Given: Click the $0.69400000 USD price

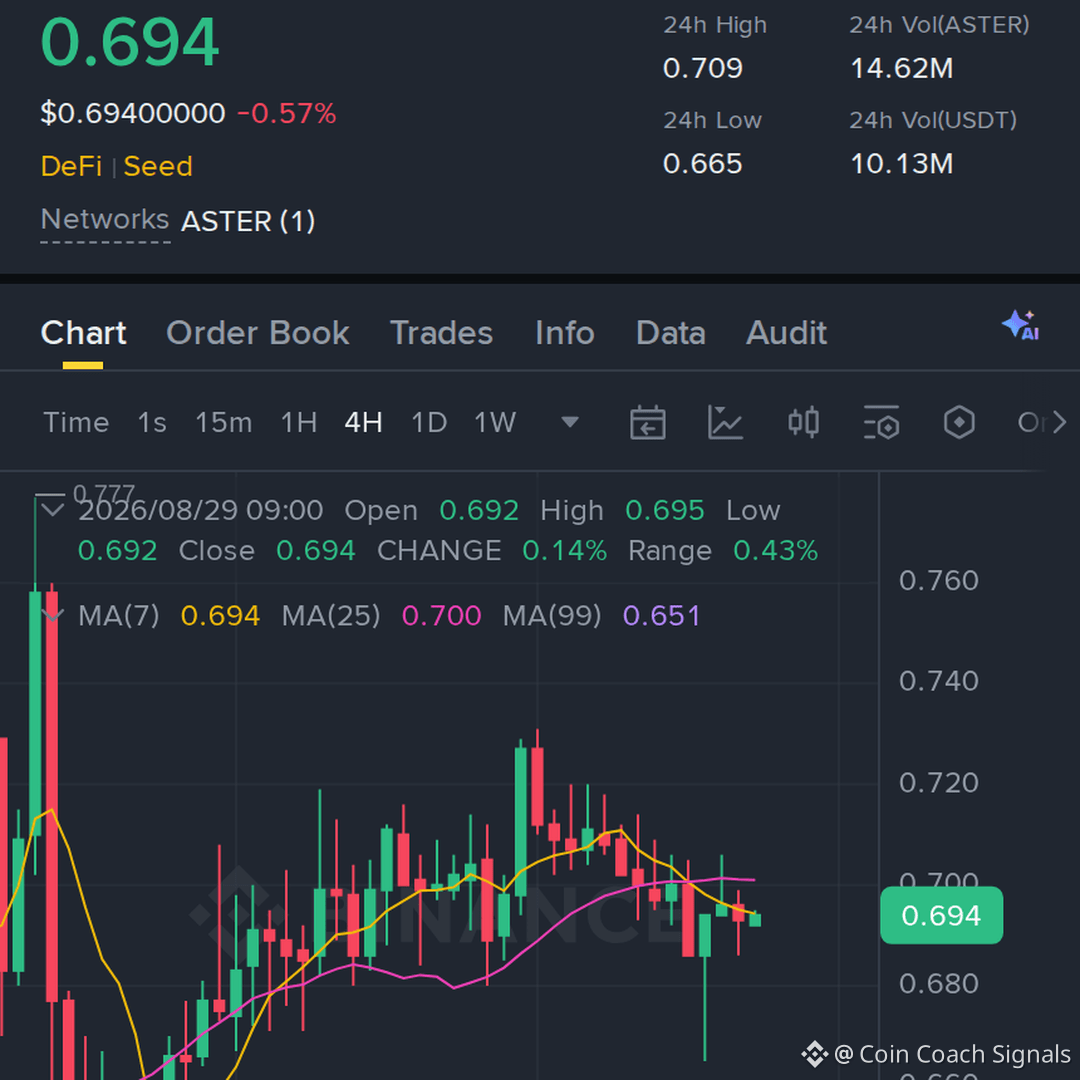Looking at the screenshot, I should click(133, 113).
